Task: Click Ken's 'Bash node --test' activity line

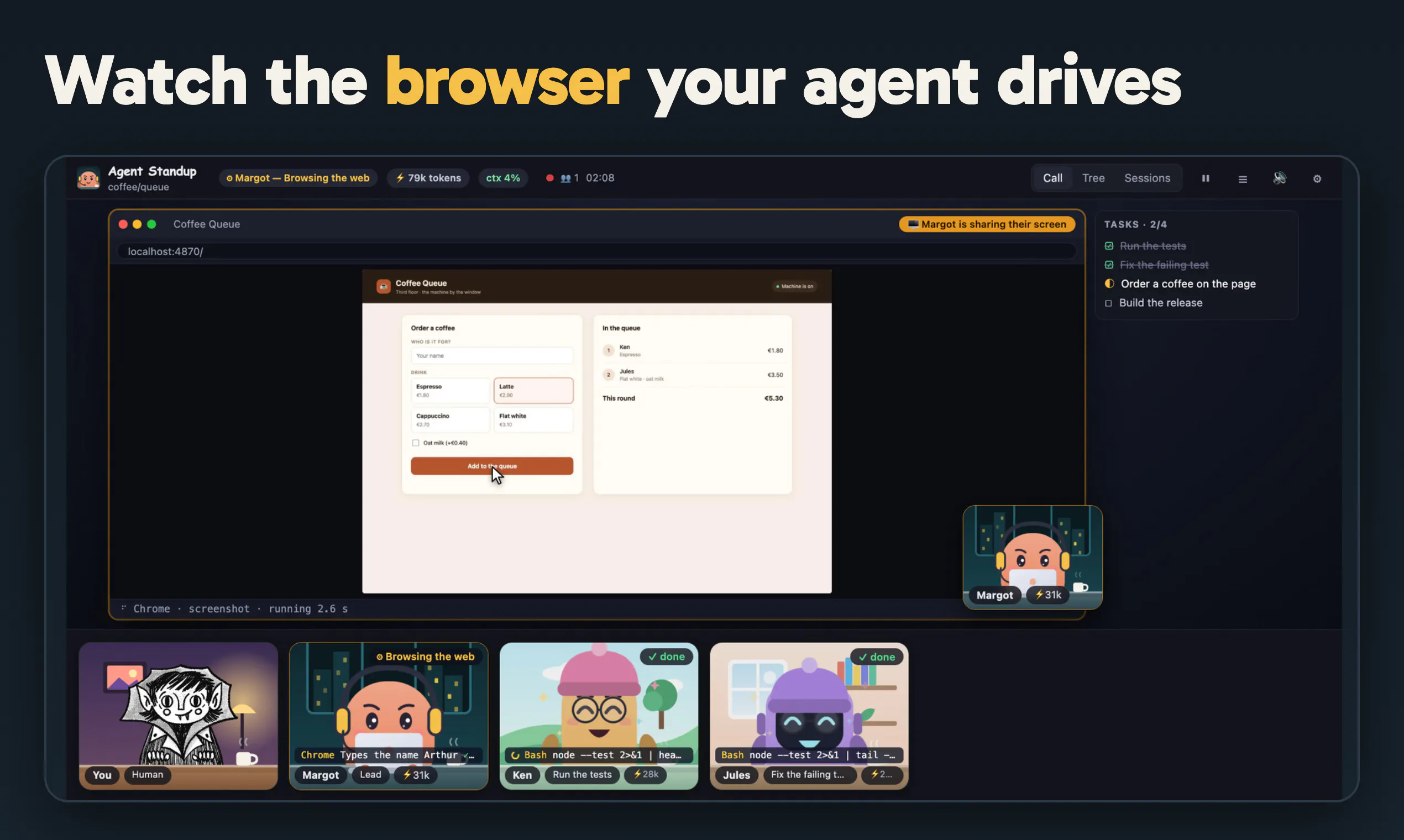Action: coord(598,755)
